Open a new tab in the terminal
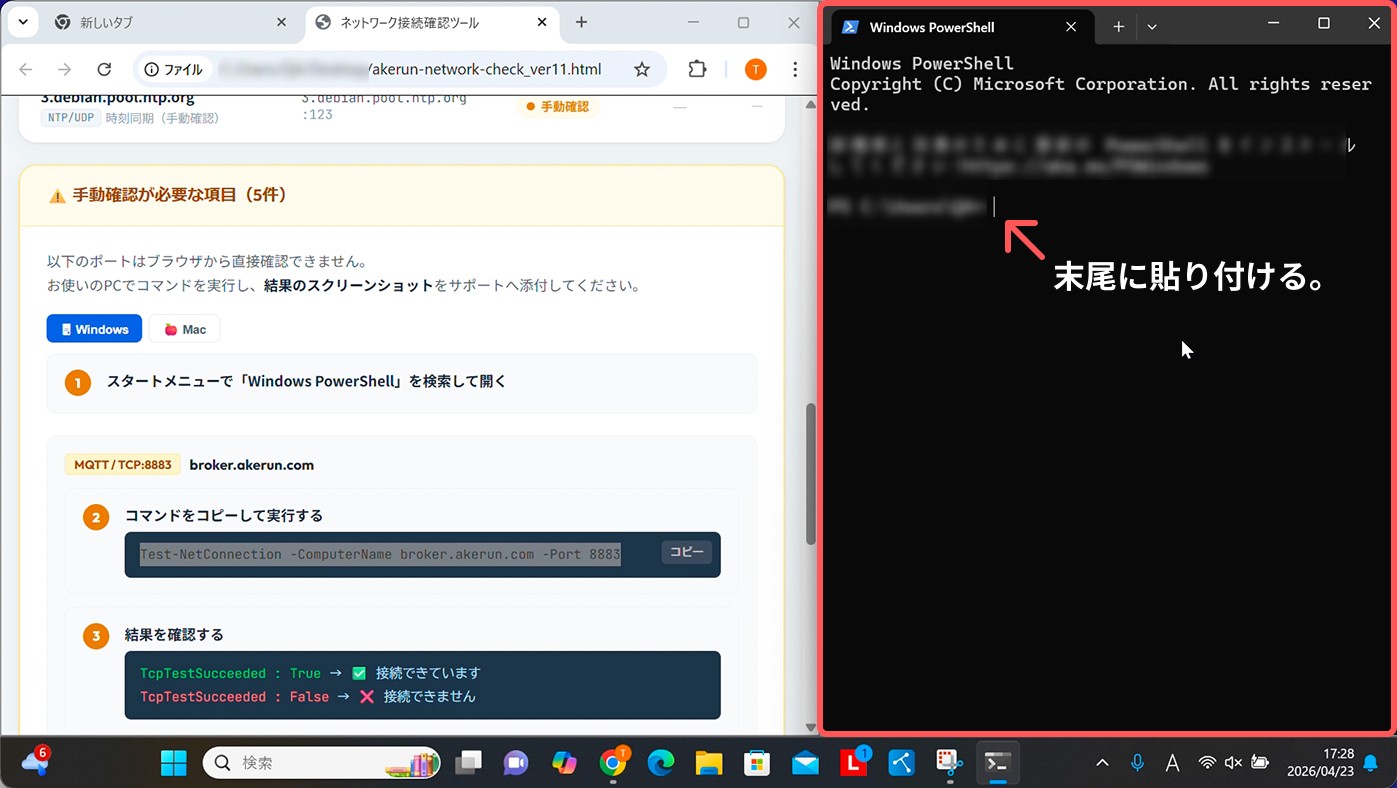Image resolution: width=1397 pixels, height=788 pixels. (1118, 27)
